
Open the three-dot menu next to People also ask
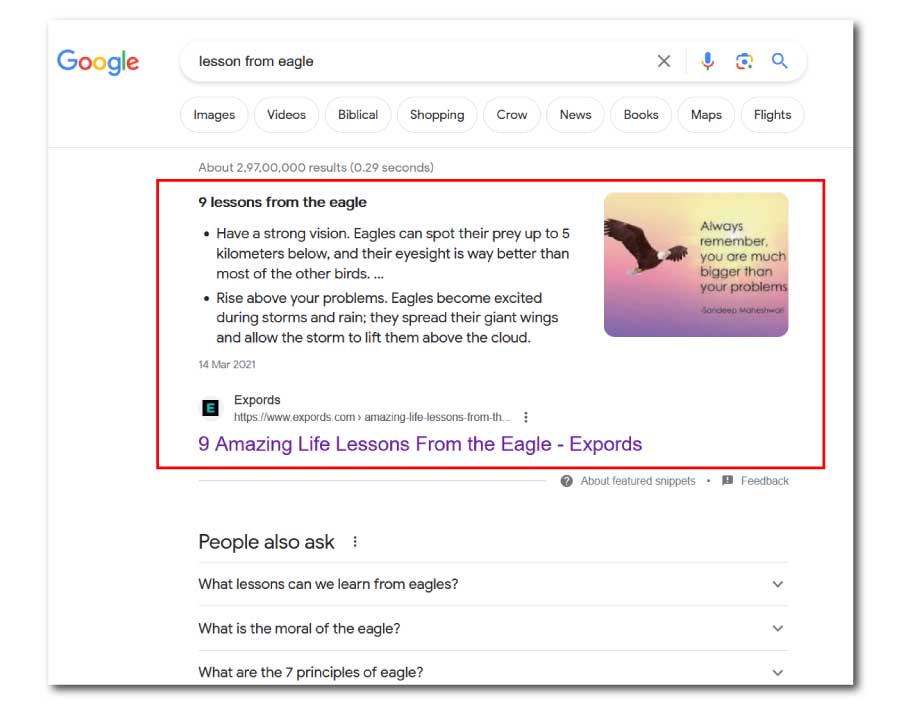coord(355,541)
